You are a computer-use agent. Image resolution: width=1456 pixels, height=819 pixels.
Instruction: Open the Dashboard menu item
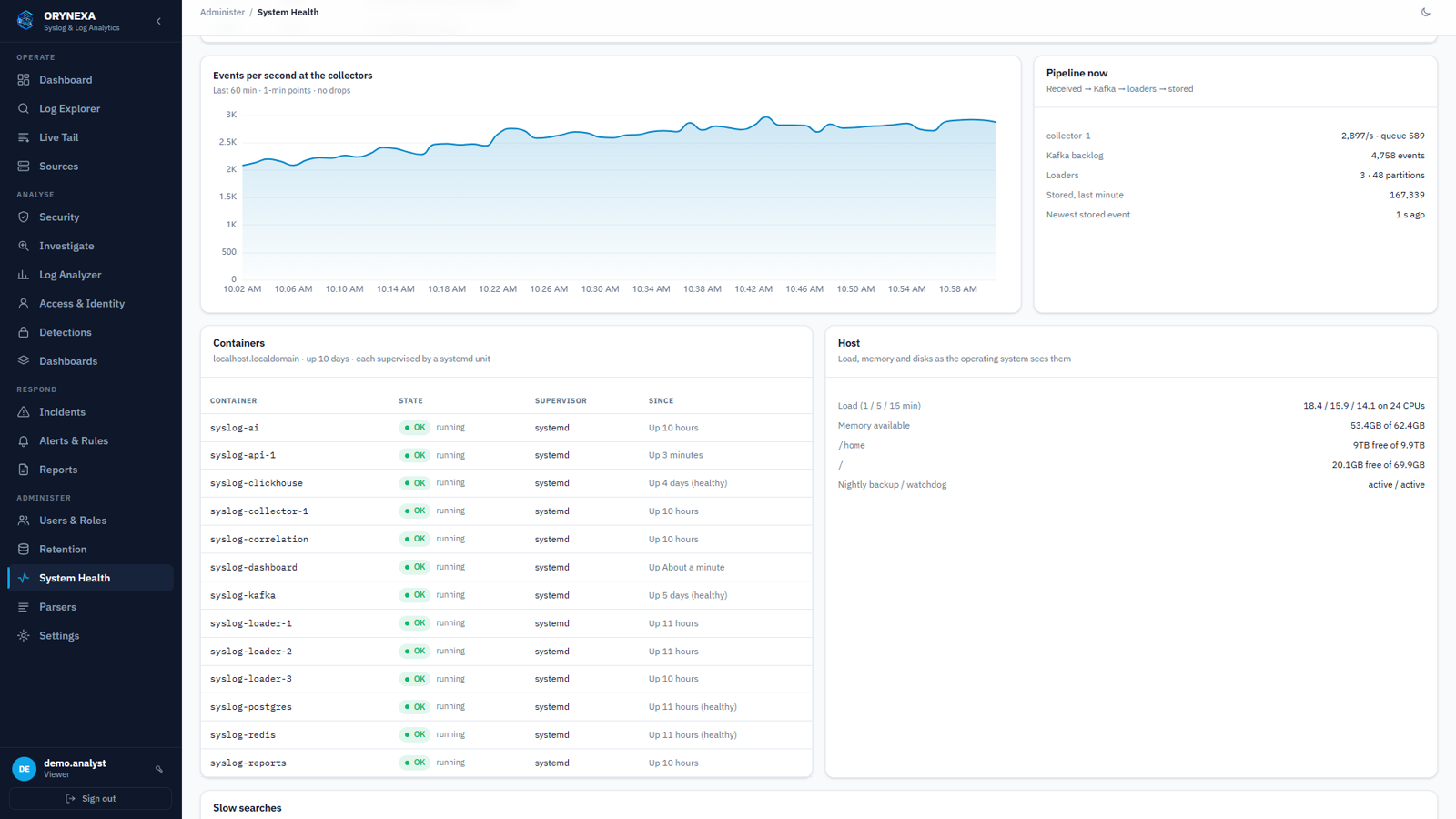[90, 80]
